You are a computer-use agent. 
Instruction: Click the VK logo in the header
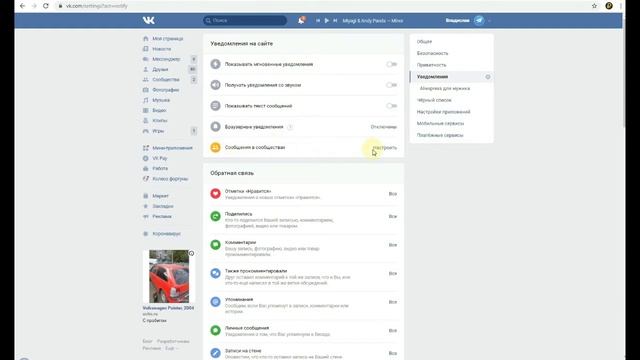pos(149,20)
